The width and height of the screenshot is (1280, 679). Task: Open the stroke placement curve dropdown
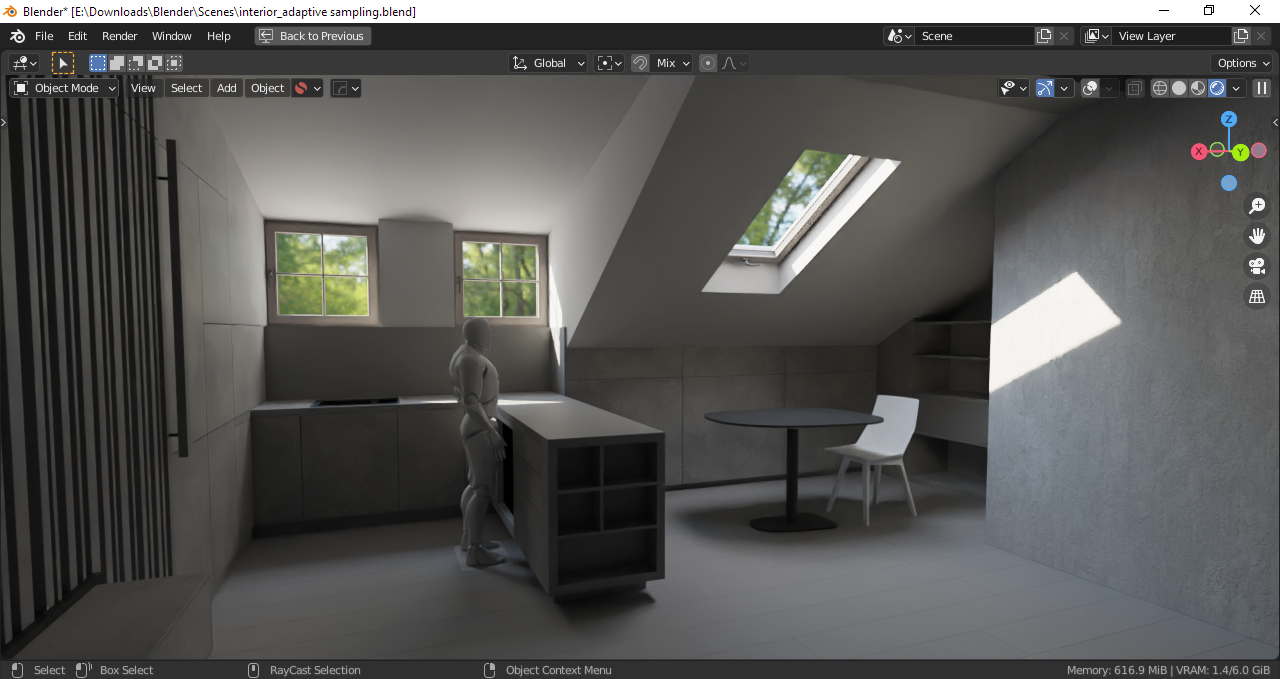[345, 88]
